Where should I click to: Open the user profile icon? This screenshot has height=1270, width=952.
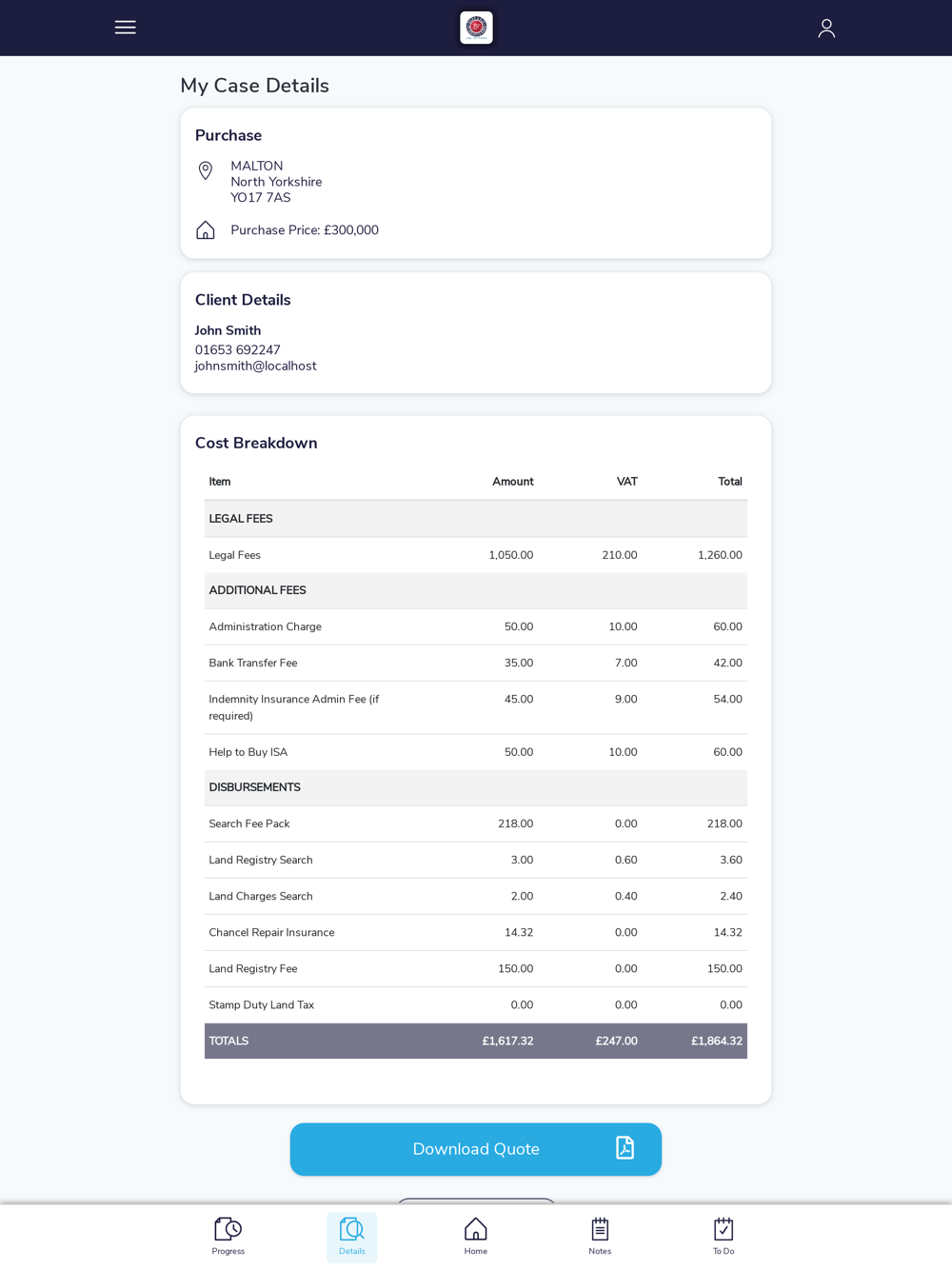pos(826,29)
